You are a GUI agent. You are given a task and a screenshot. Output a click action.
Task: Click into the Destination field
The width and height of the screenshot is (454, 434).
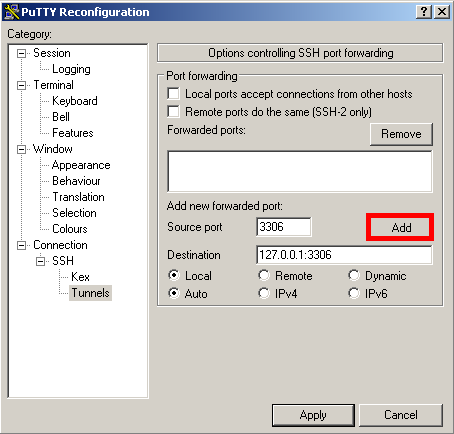344,255
